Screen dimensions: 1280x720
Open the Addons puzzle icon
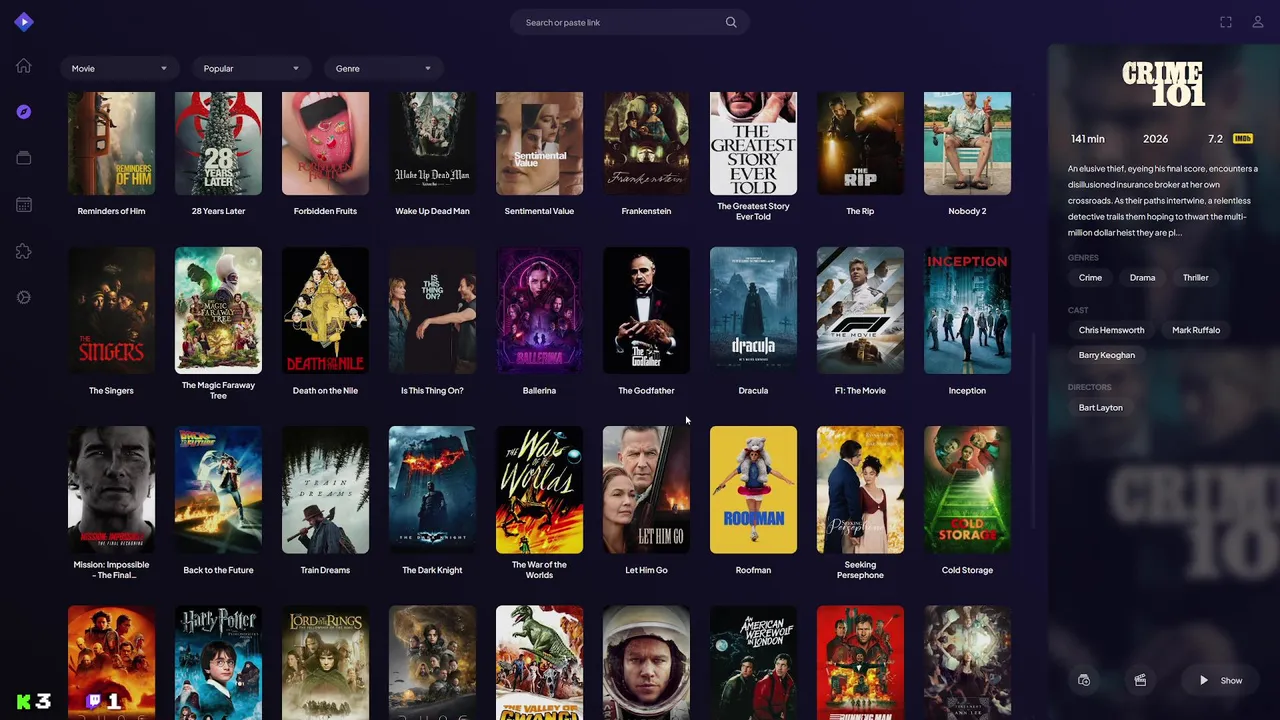(24, 251)
